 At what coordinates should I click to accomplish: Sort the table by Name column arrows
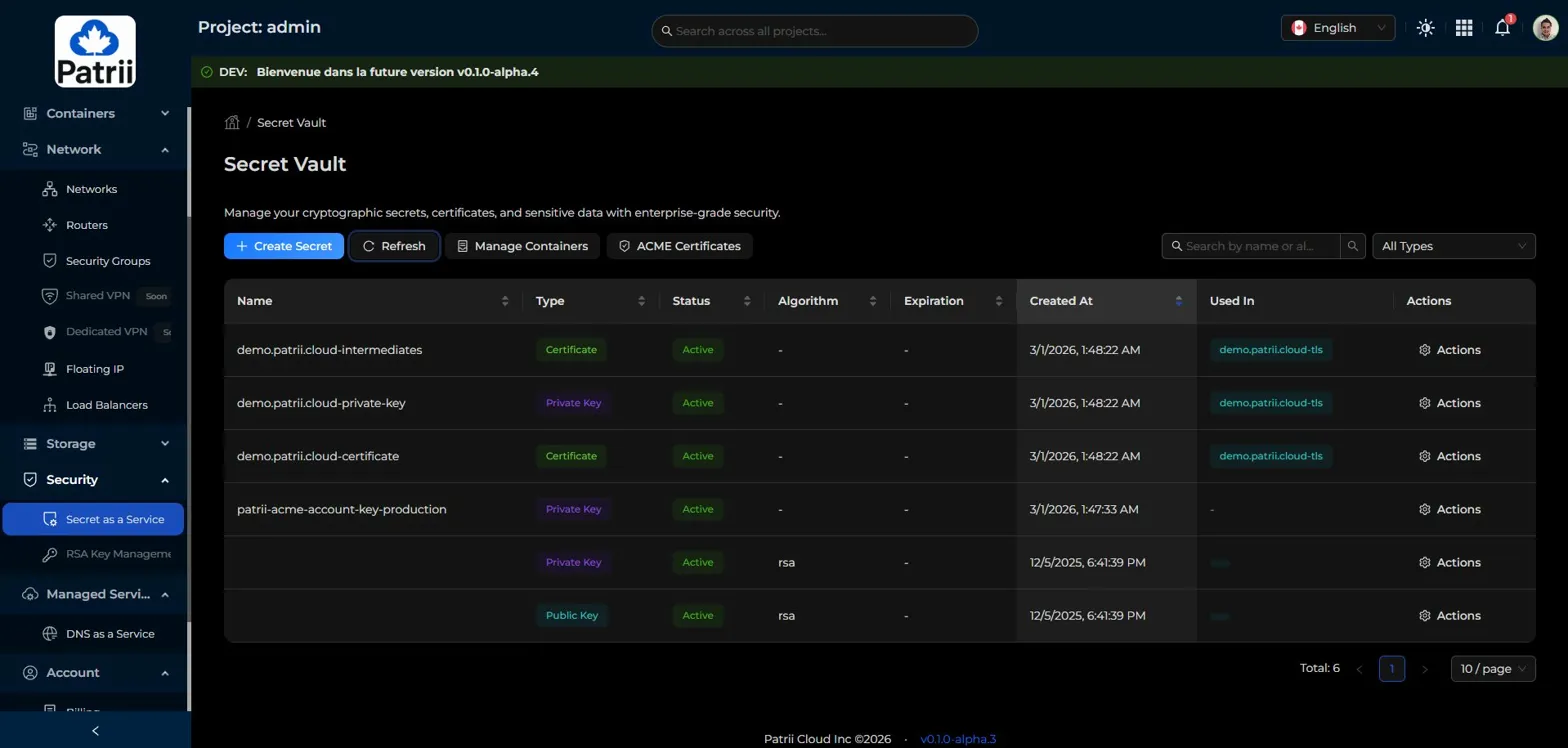pos(505,301)
